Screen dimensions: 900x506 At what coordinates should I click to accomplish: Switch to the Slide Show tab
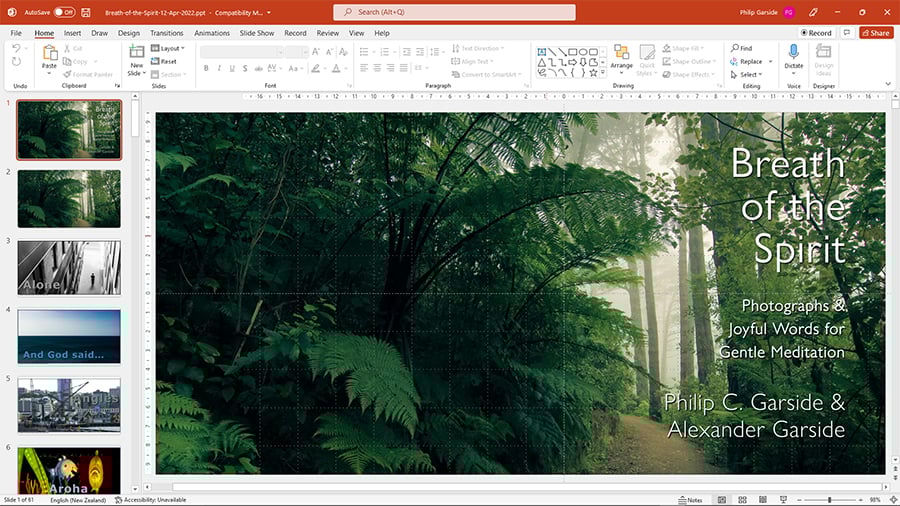[x=257, y=33]
